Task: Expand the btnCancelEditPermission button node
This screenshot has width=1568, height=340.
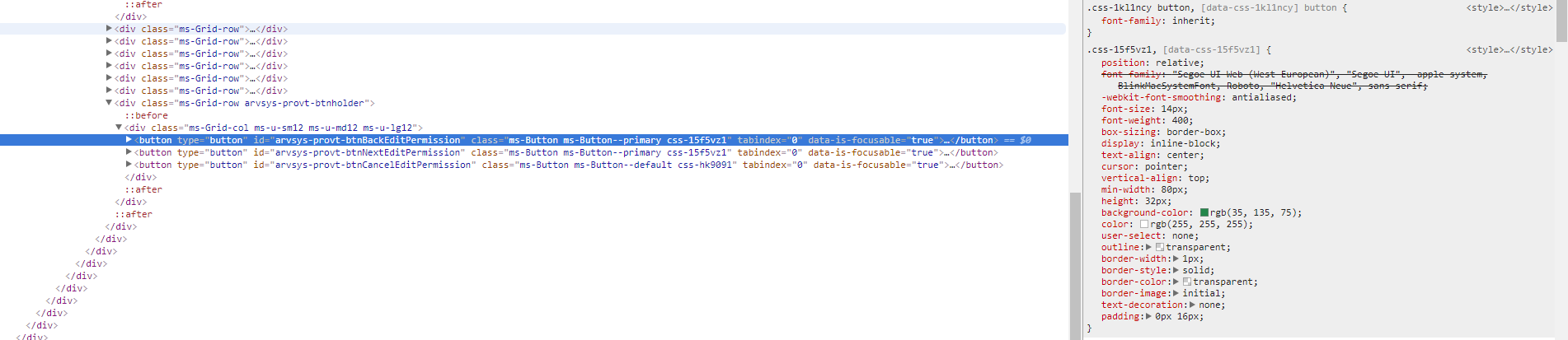Action: click(x=129, y=165)
